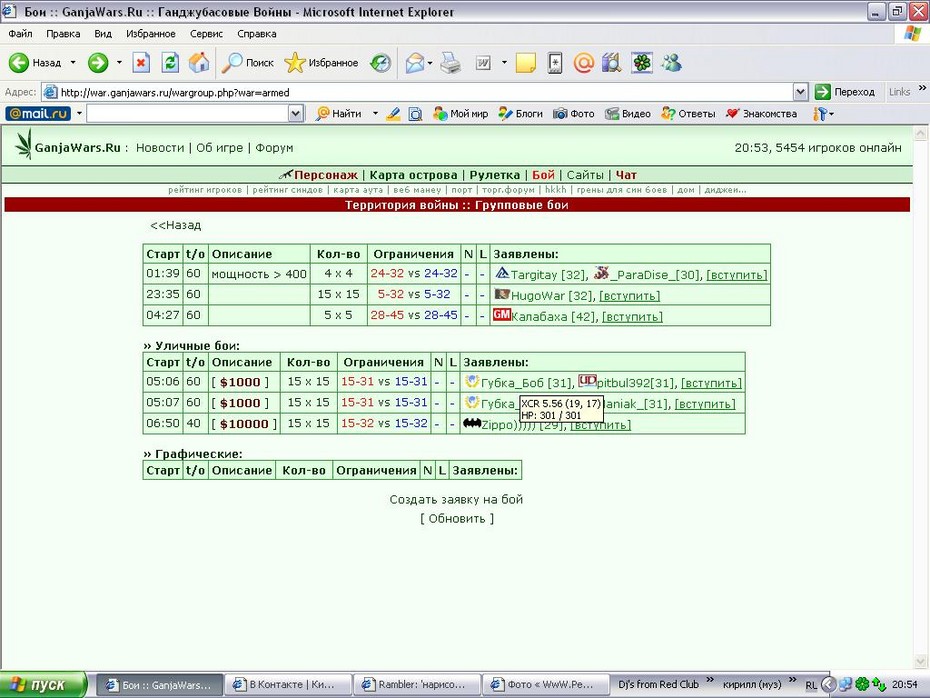The image size is (930, 698).
Task: Open the Вид menu
Action: coord(103,34)
